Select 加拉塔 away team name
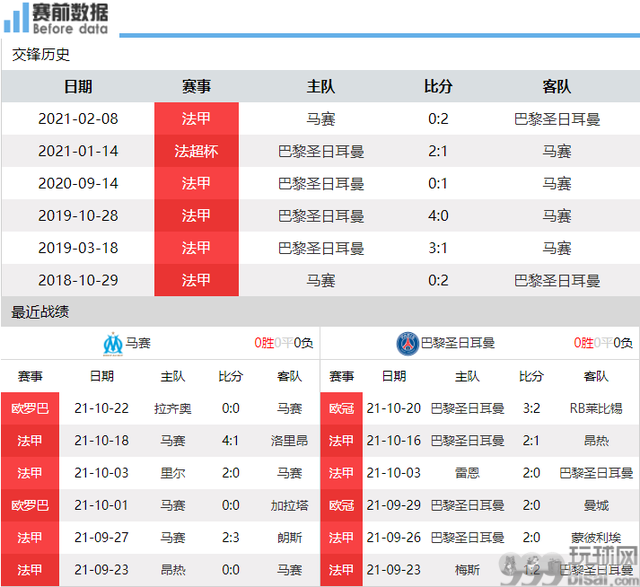This screenshot has height=587, width=640. [289, 505]
